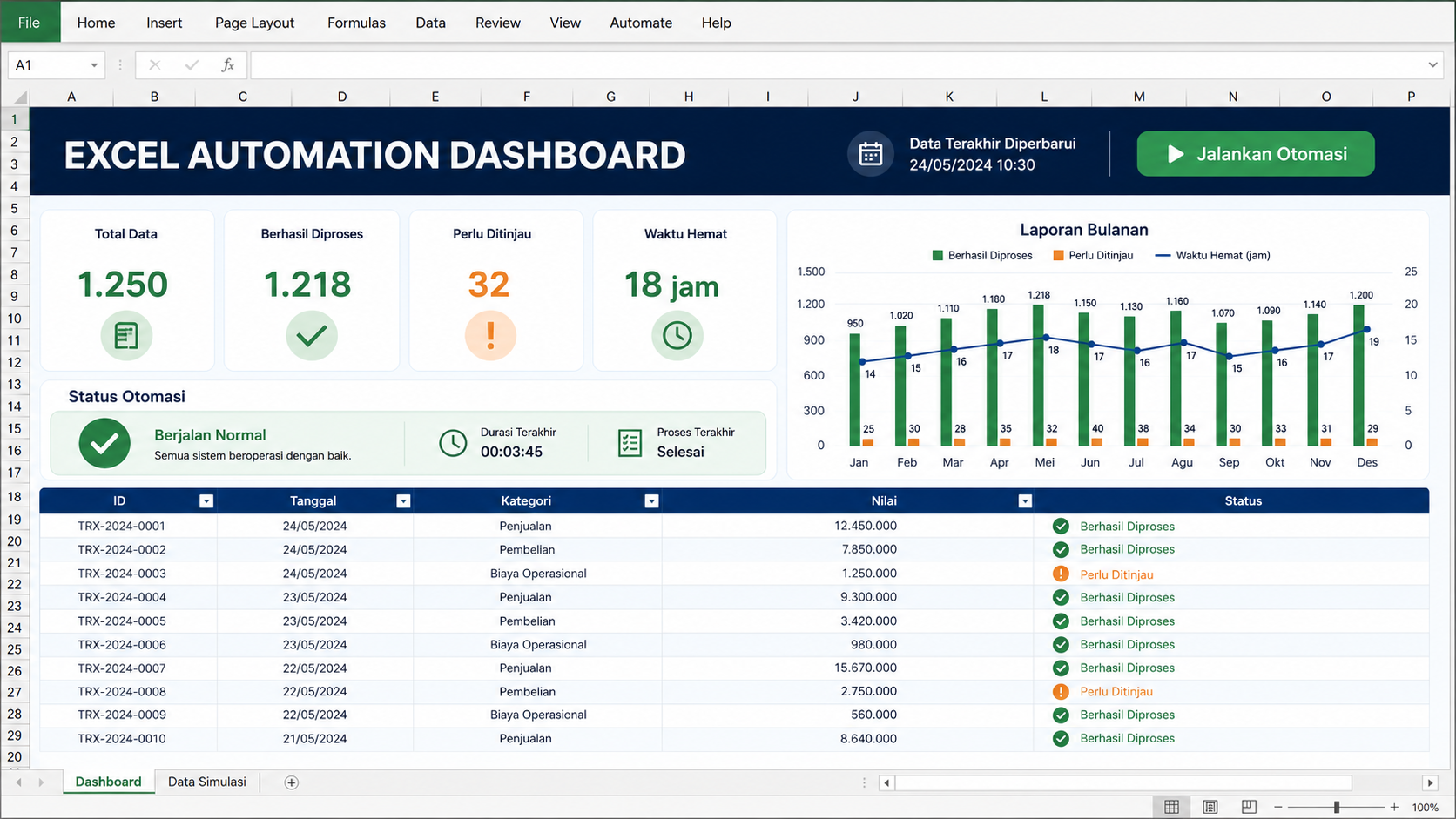Open the Home ribbon tab
1456x819 pixels.
96,23
